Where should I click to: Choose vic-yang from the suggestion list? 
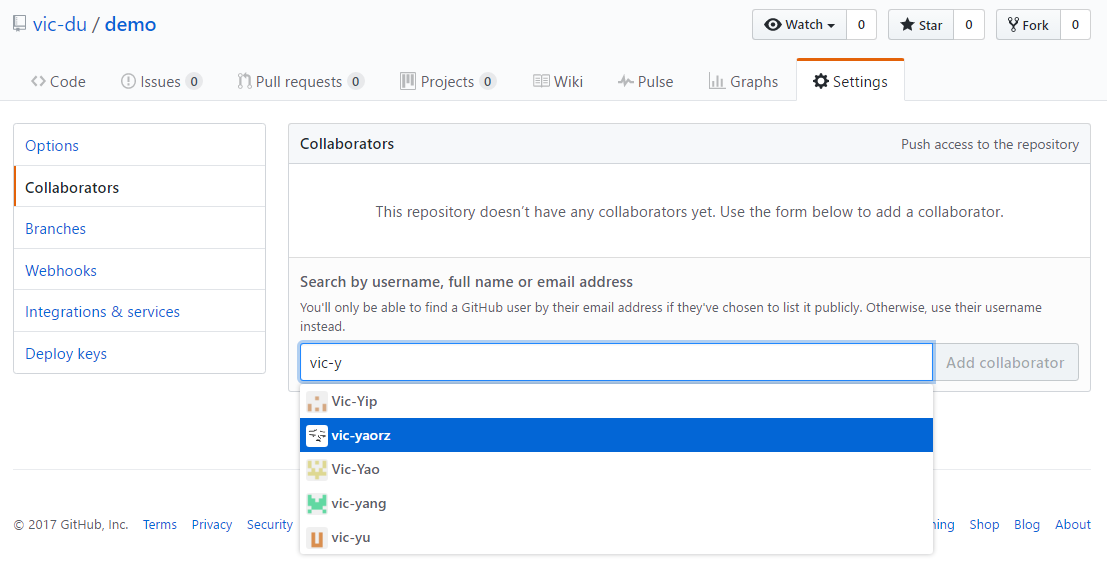coord(616,504)
